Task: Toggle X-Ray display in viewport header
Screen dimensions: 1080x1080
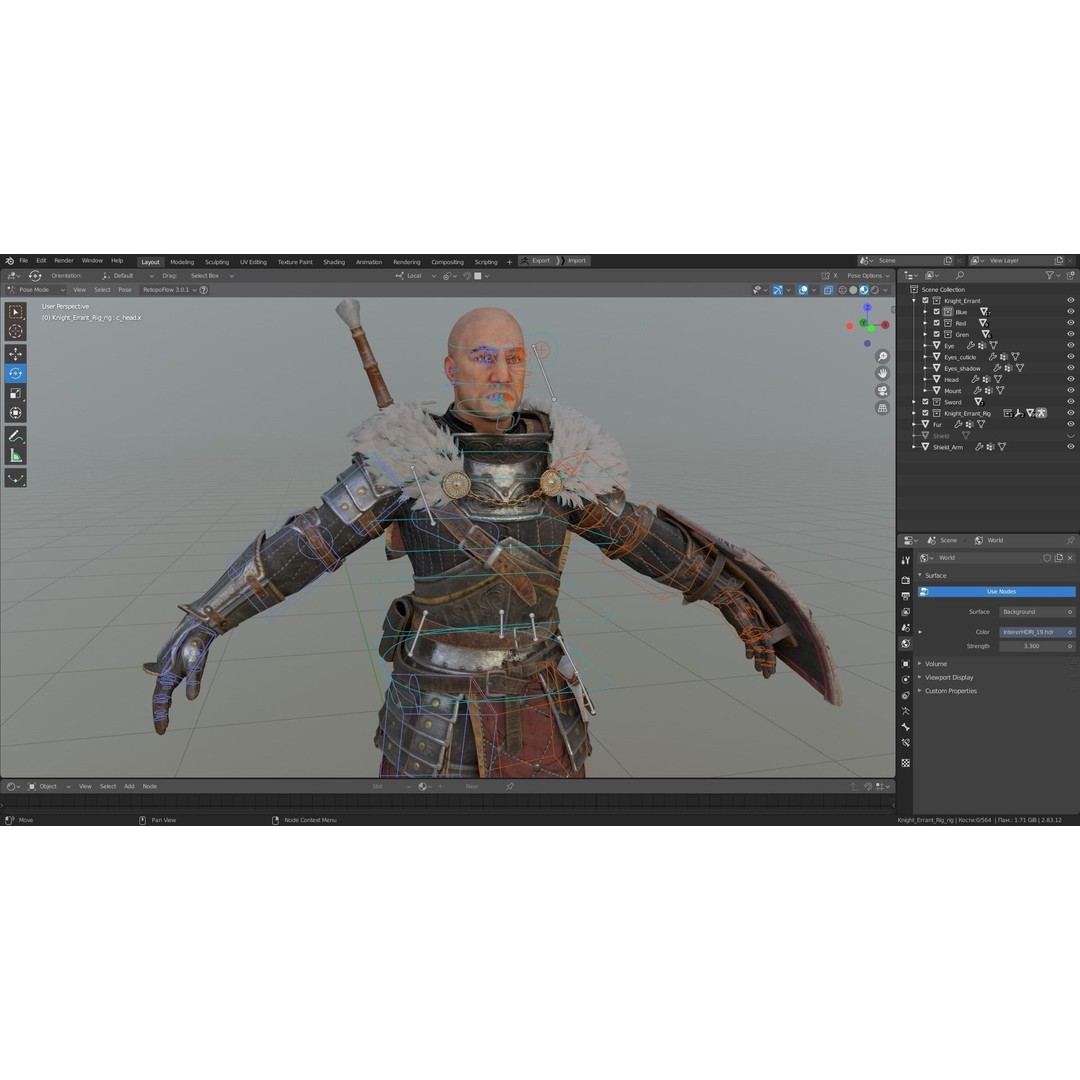Action: 828,290
